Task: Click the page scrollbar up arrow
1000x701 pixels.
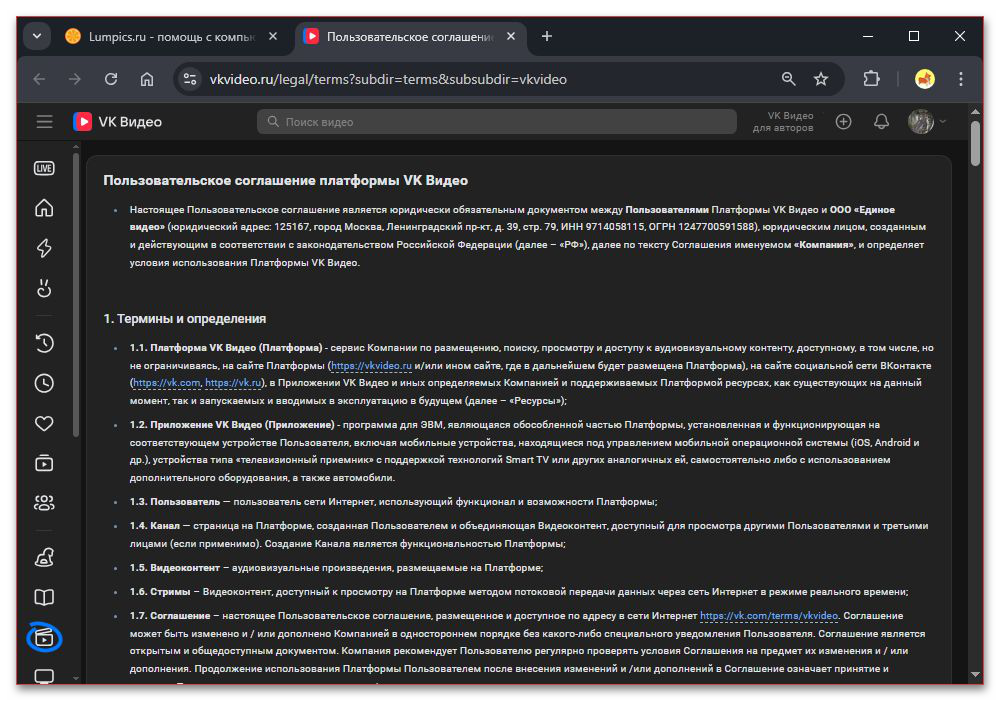Action: (975, 112)
